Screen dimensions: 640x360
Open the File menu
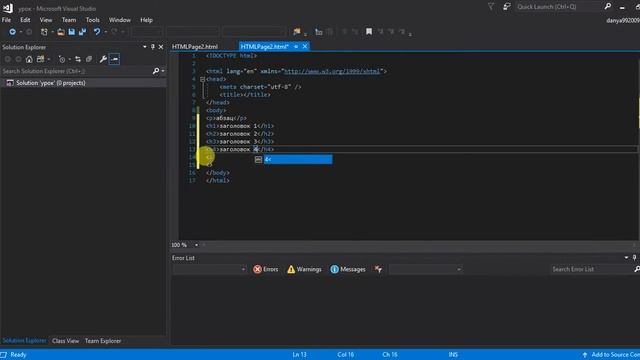coord(6,20)
